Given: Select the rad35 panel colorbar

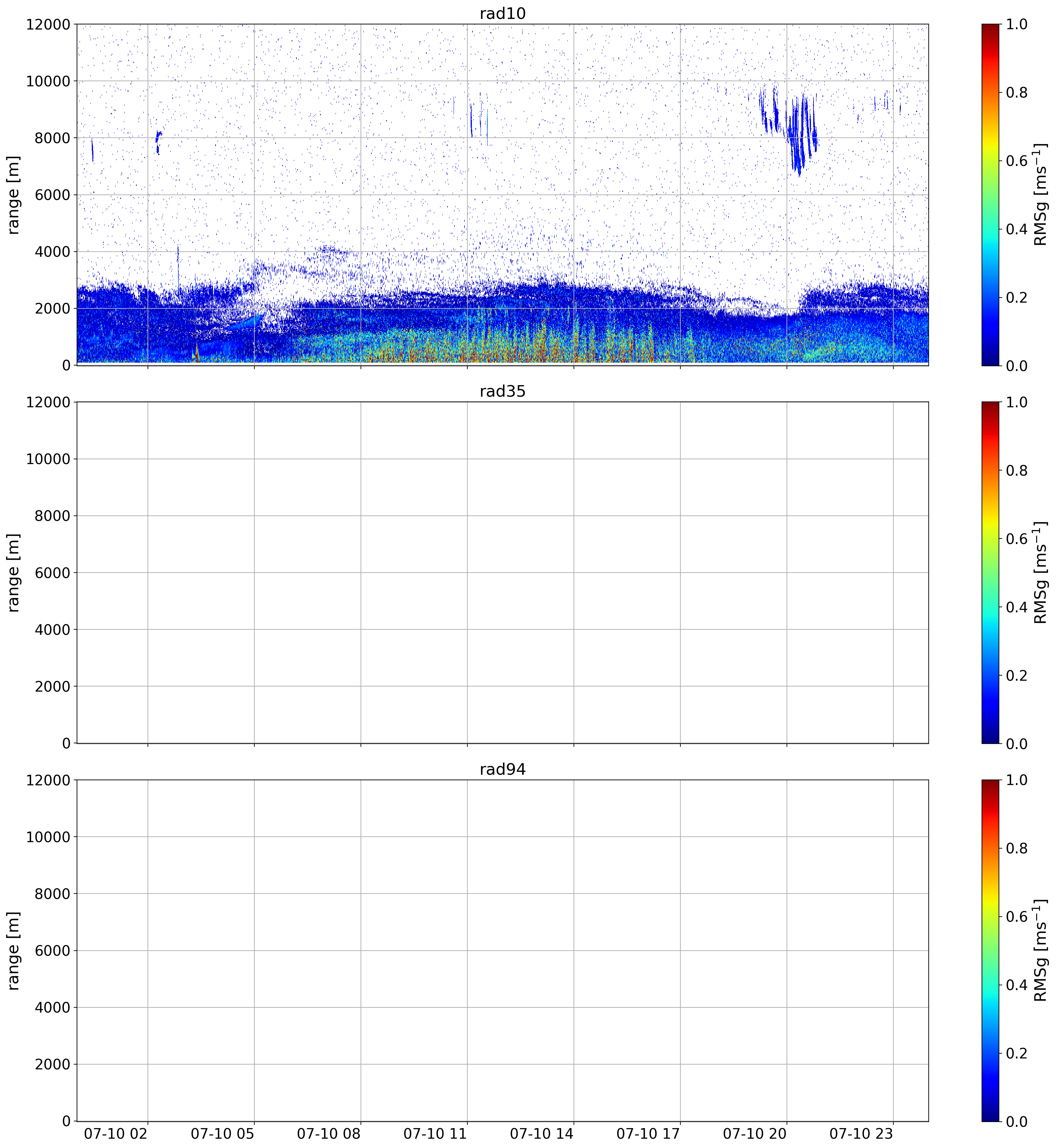Looking at the screenshot, I should click(990, 572).
